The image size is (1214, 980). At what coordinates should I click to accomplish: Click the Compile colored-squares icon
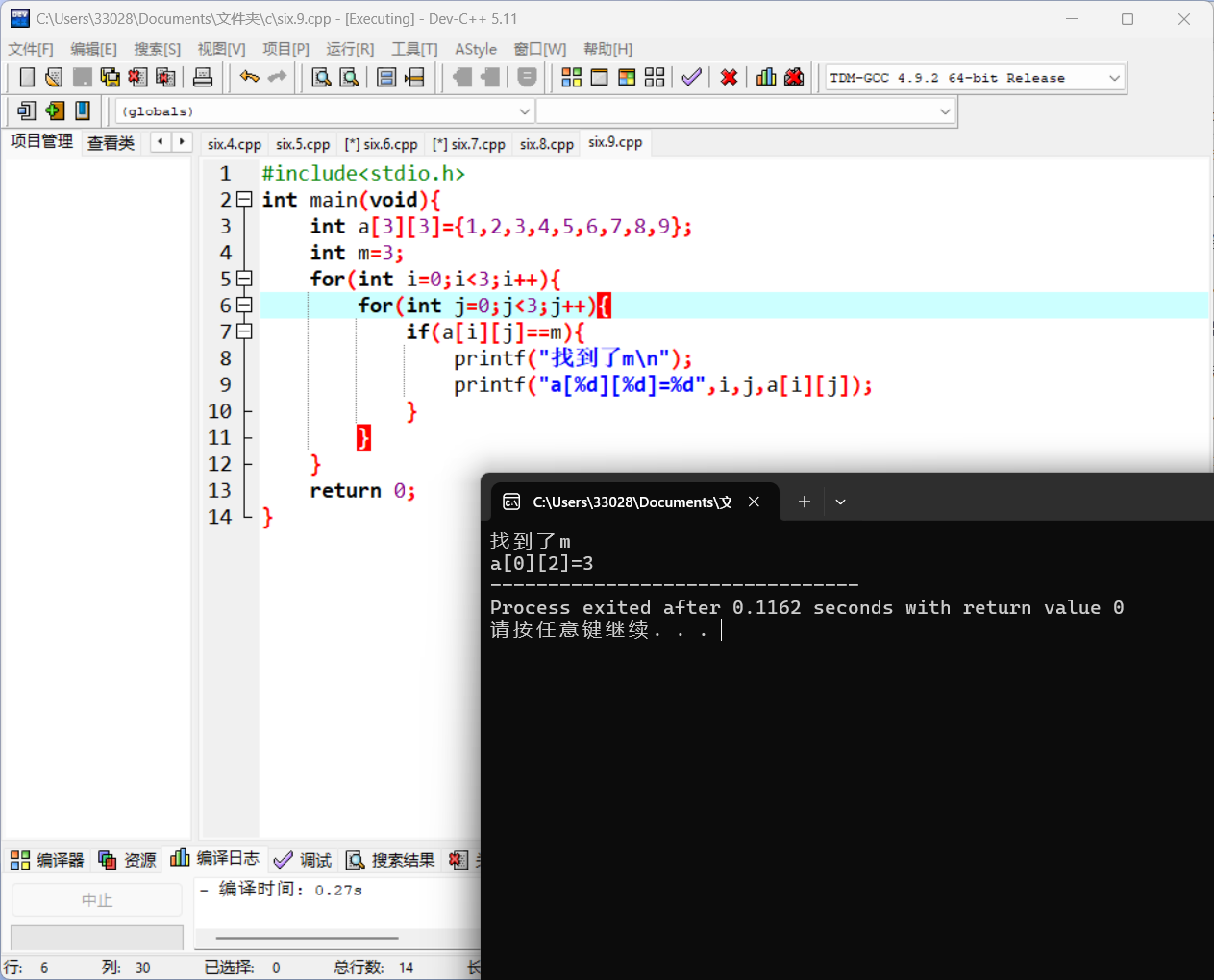click(x=571, y=77)
